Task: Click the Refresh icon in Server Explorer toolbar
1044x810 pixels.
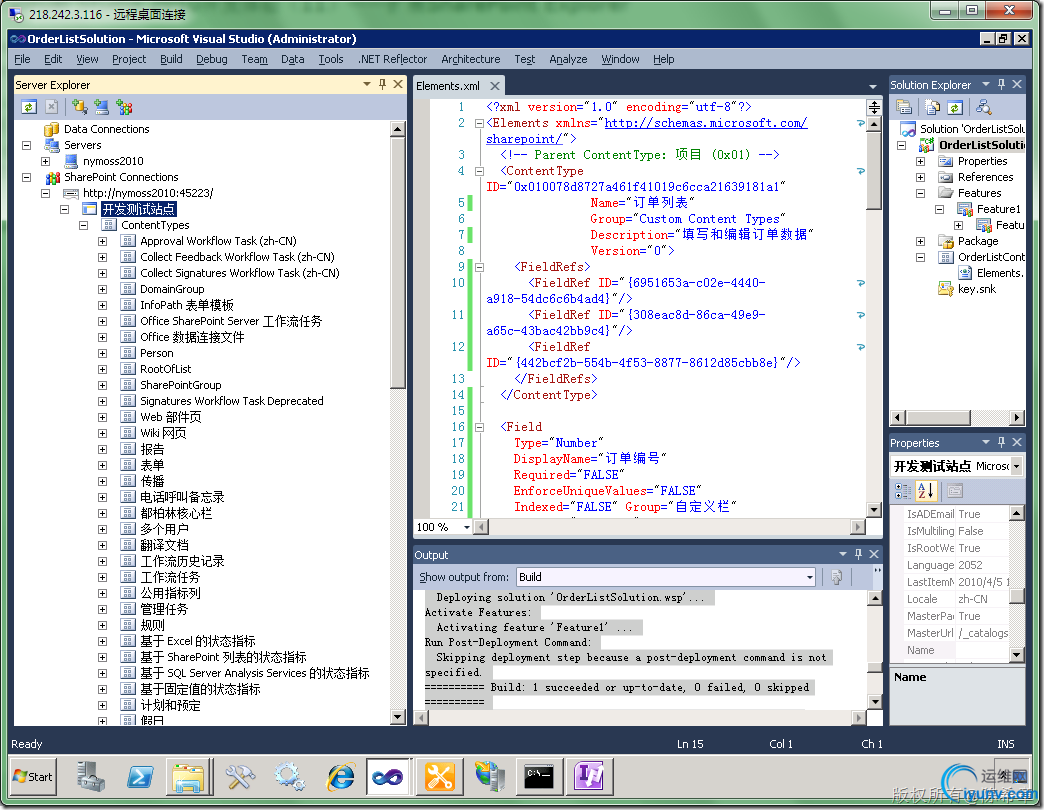Action: pyautogui.click(x=29, y=106)
